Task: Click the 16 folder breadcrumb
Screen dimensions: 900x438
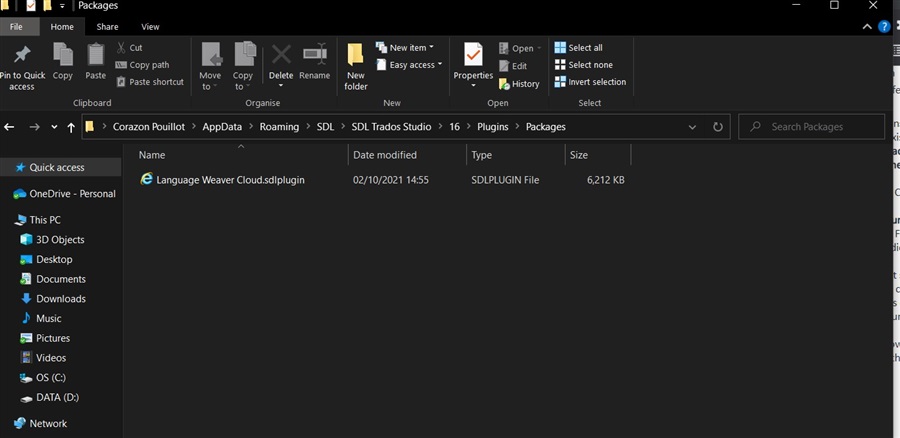Action: [x=455, y=127]
